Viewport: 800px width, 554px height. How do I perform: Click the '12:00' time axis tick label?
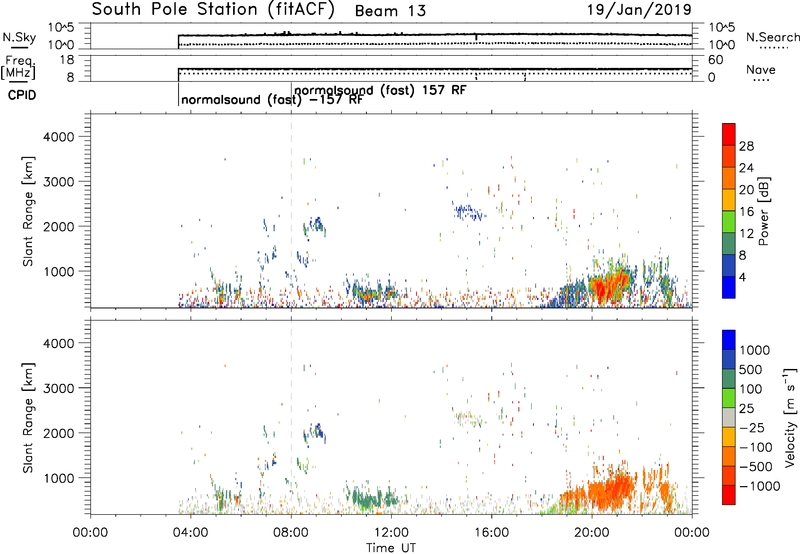391,533
